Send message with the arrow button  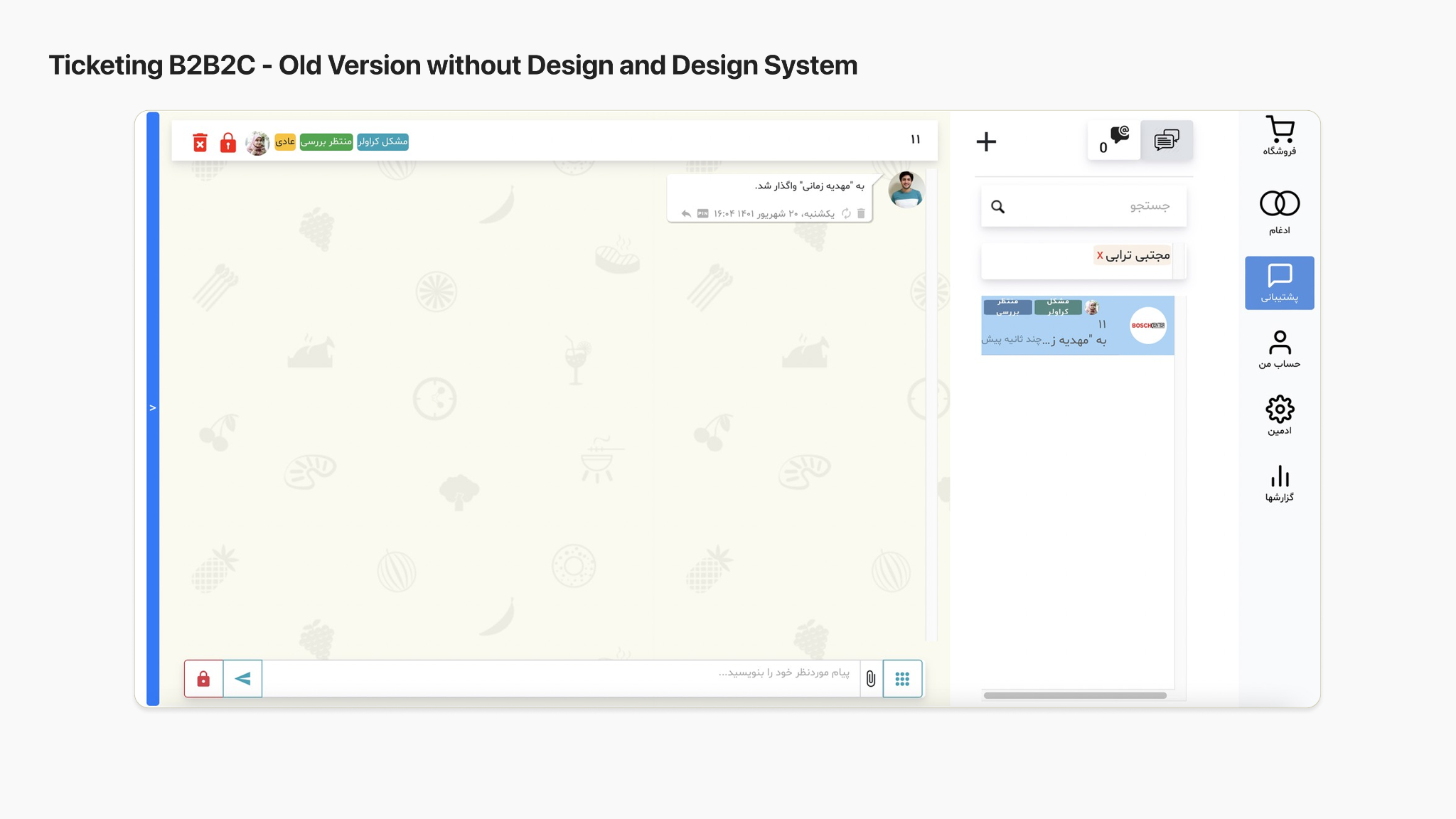click(x=242, y=678)
